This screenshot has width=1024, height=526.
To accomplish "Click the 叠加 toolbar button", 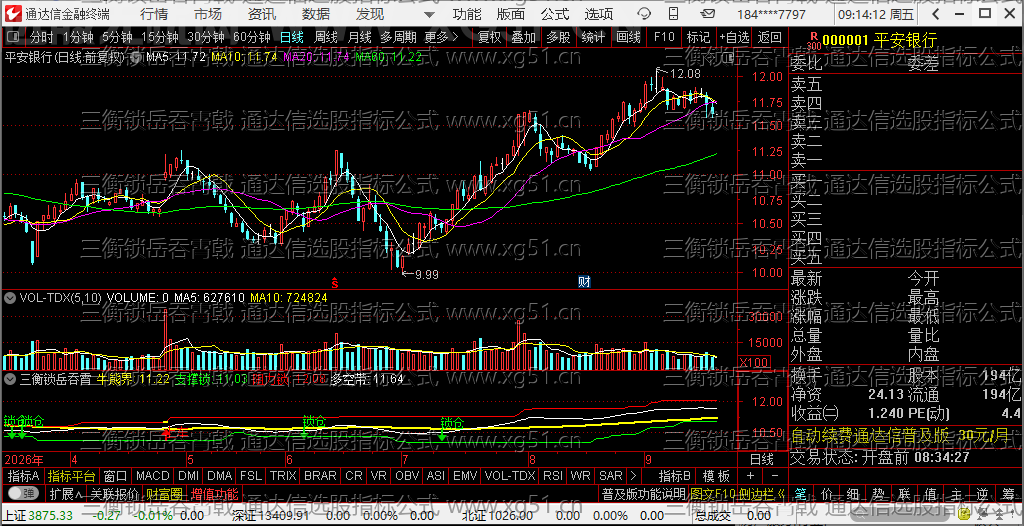I will [524, 37].
